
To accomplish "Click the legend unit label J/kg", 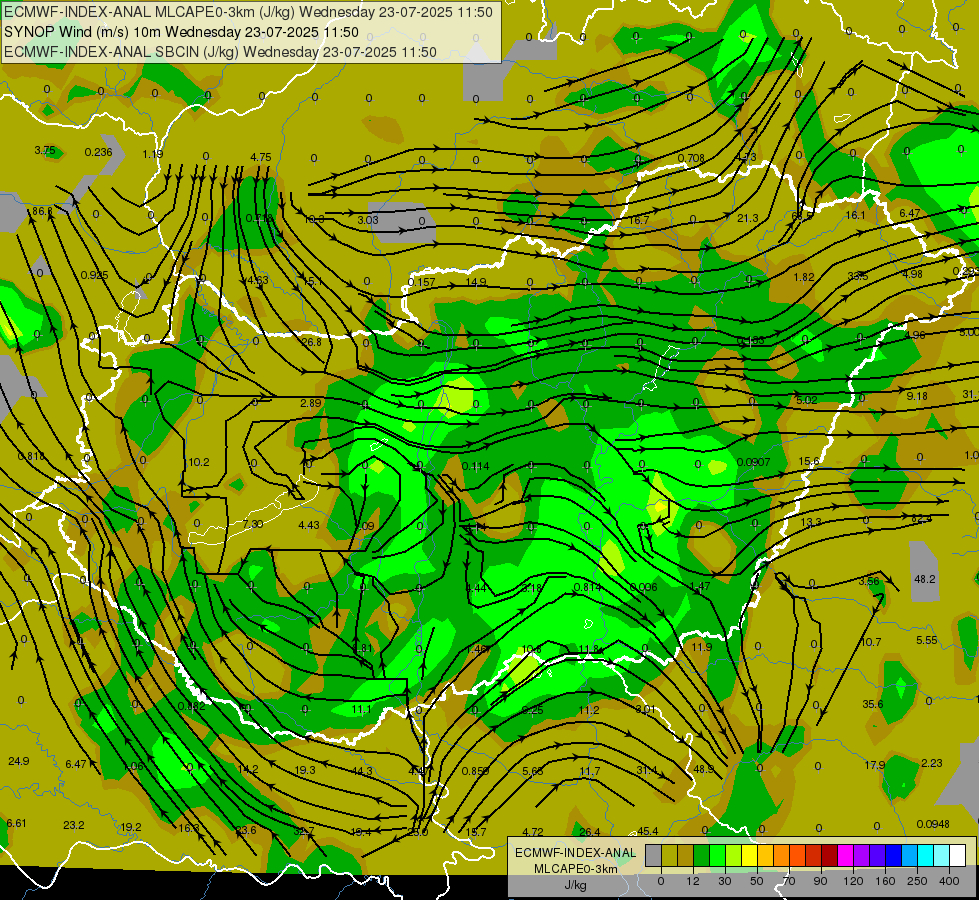I will point(575,885).
